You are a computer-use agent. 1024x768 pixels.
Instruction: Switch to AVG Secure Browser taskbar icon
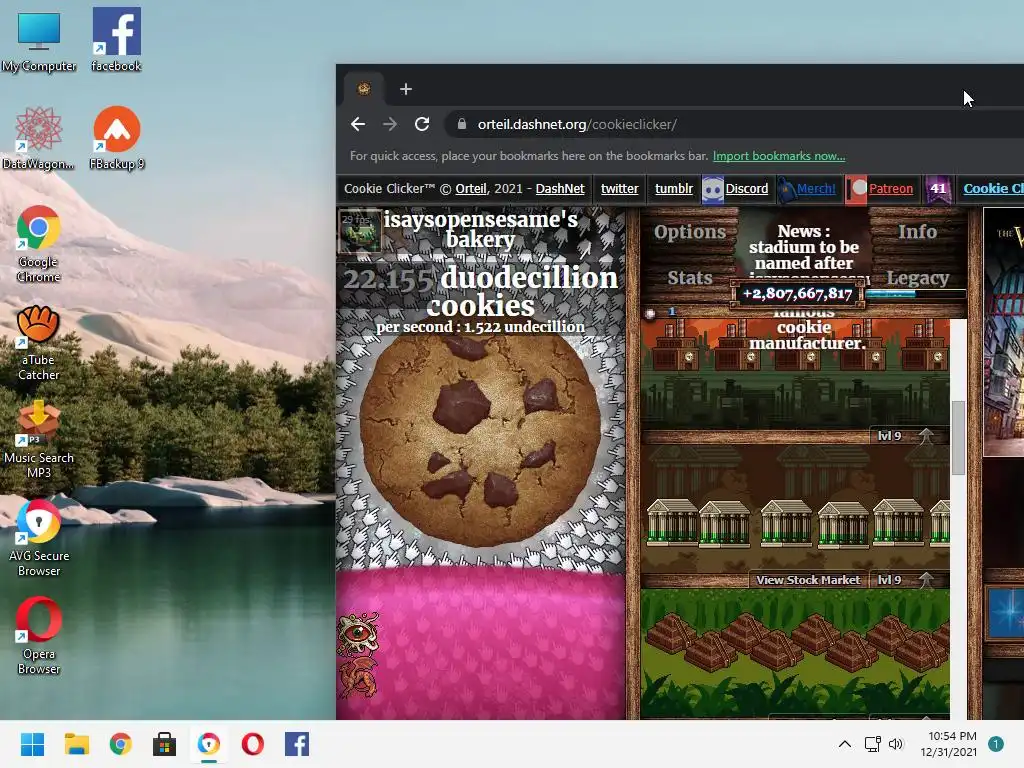[x=208, y=744]
